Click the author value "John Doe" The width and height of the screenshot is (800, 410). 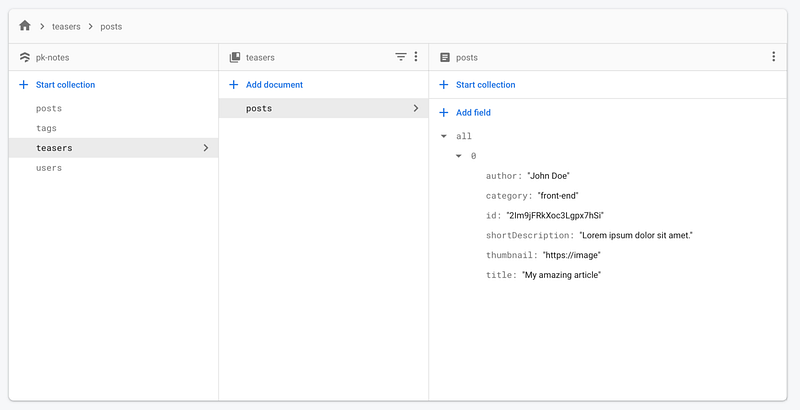(548, 176)
